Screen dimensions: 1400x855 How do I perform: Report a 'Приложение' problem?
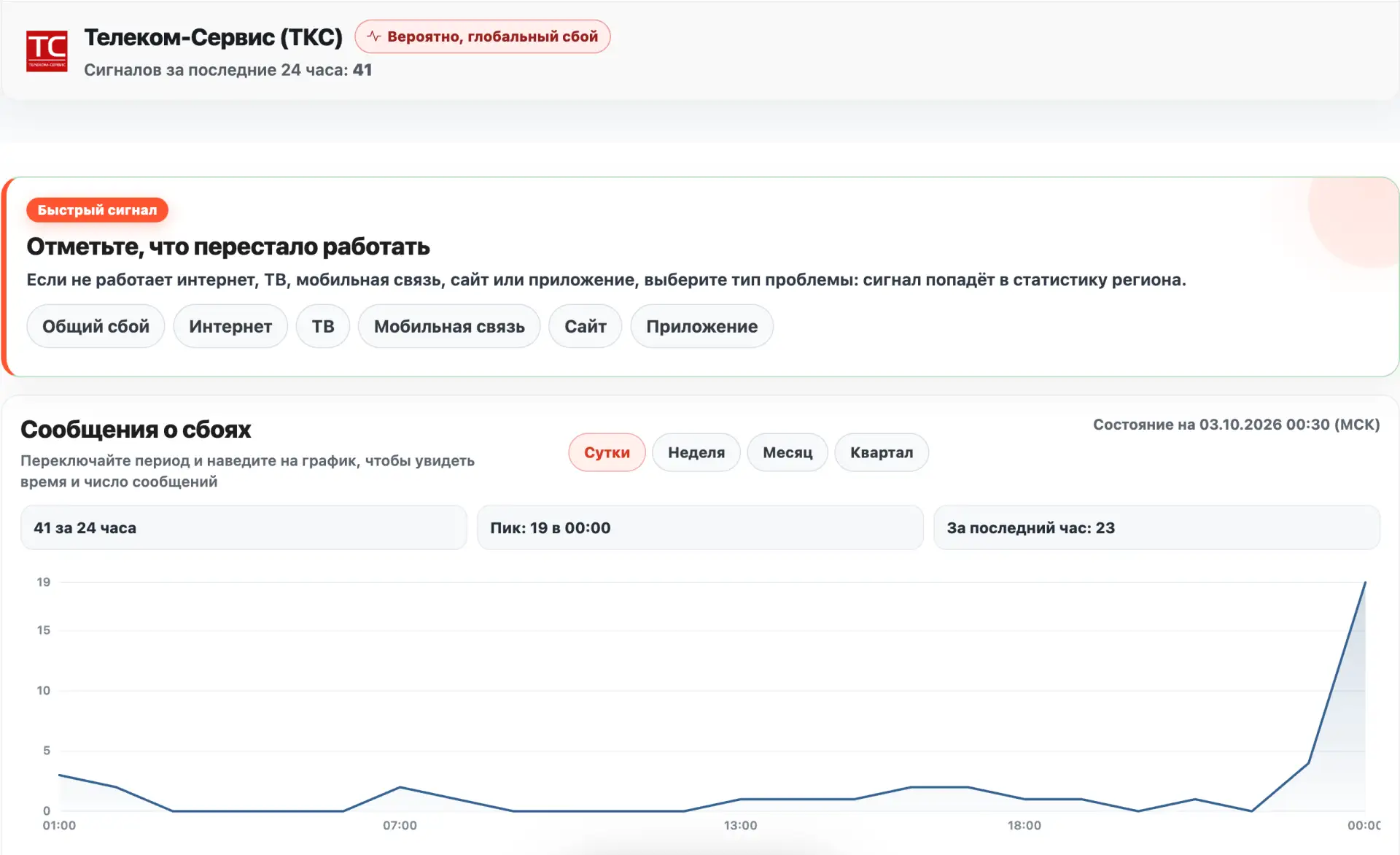(701, 326)
